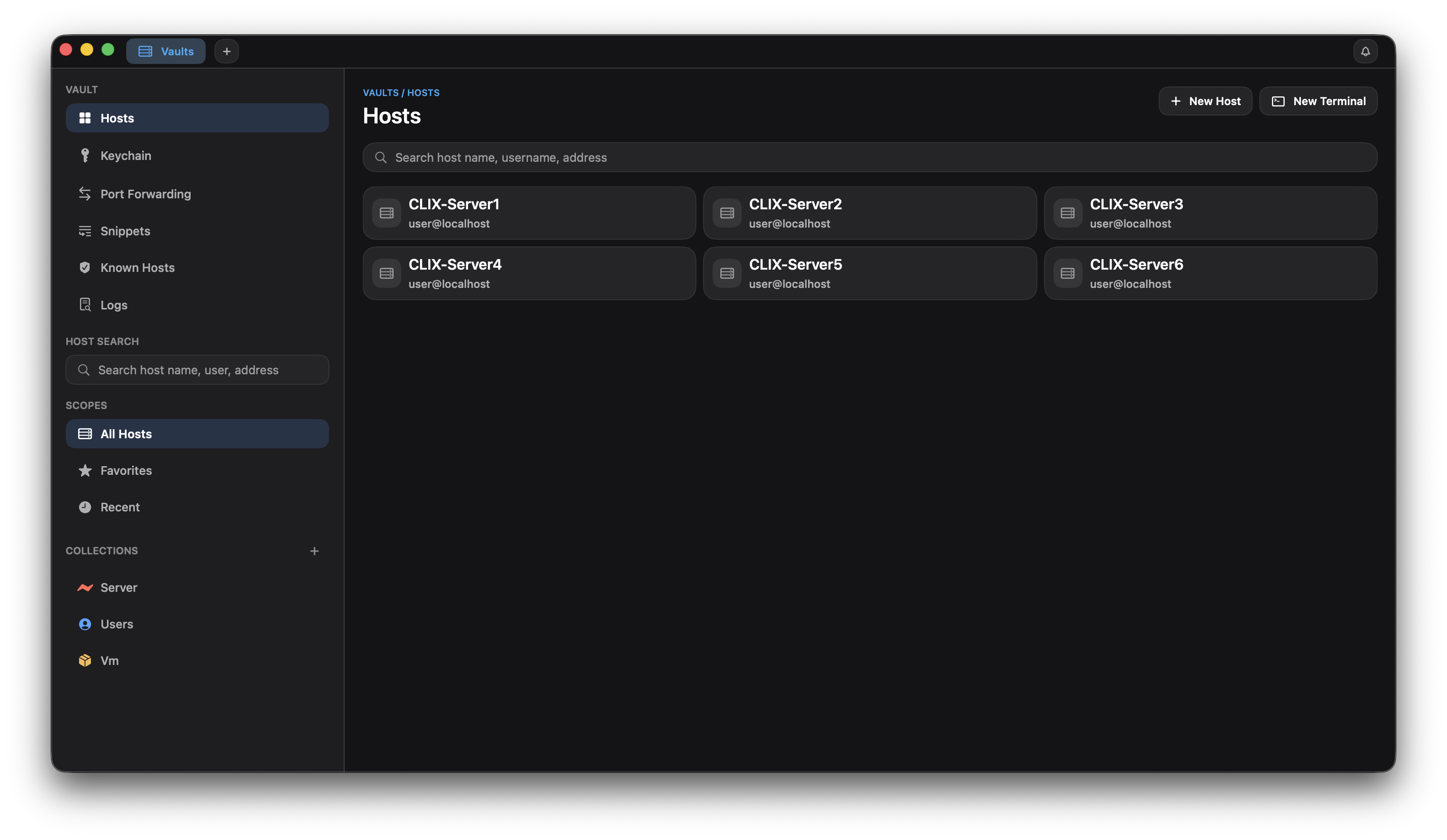
Task: Click the CLIX-Server2 server icon
Action: [727, 213]
